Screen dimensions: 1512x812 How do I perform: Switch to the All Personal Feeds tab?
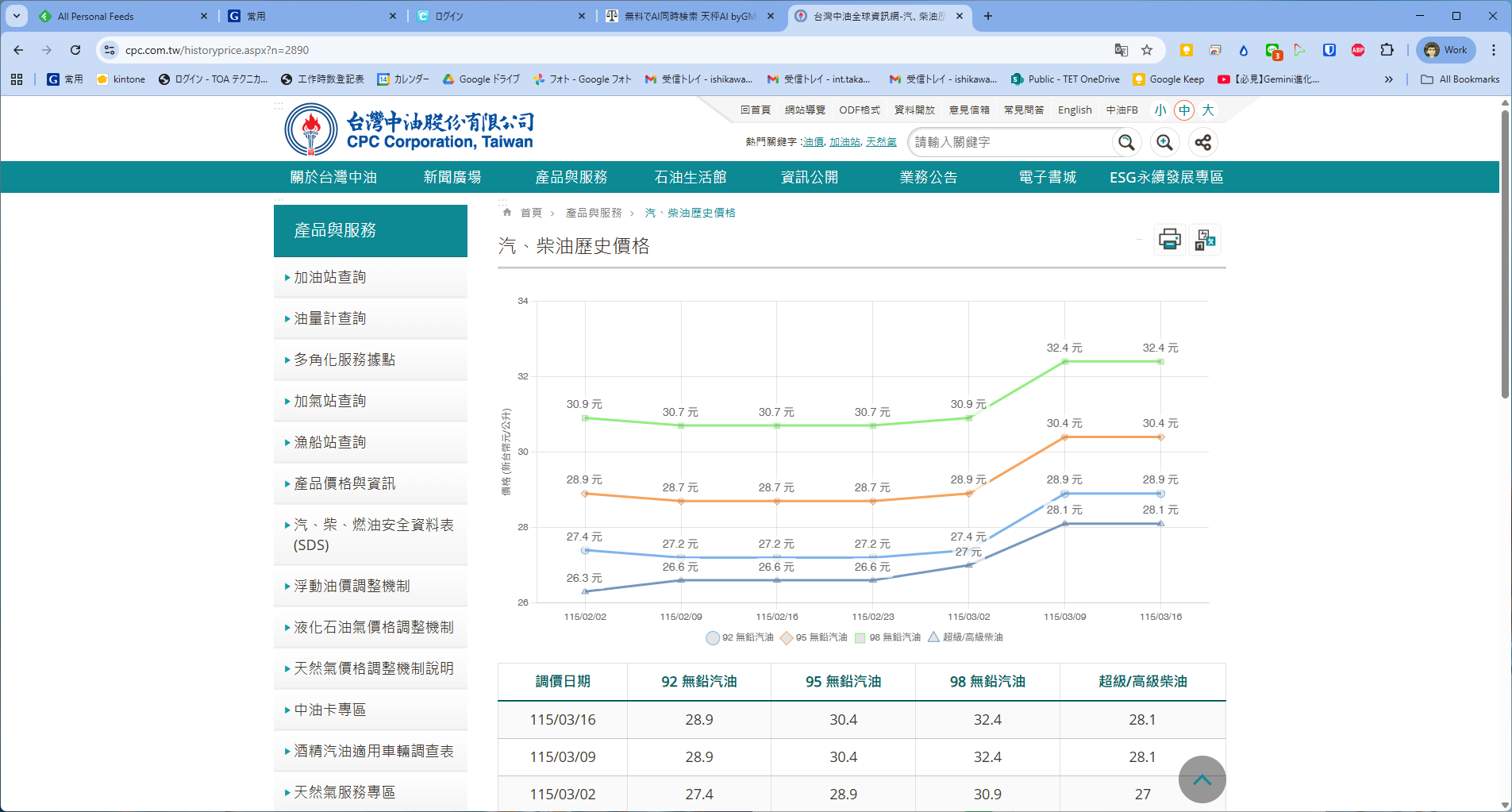95,16
